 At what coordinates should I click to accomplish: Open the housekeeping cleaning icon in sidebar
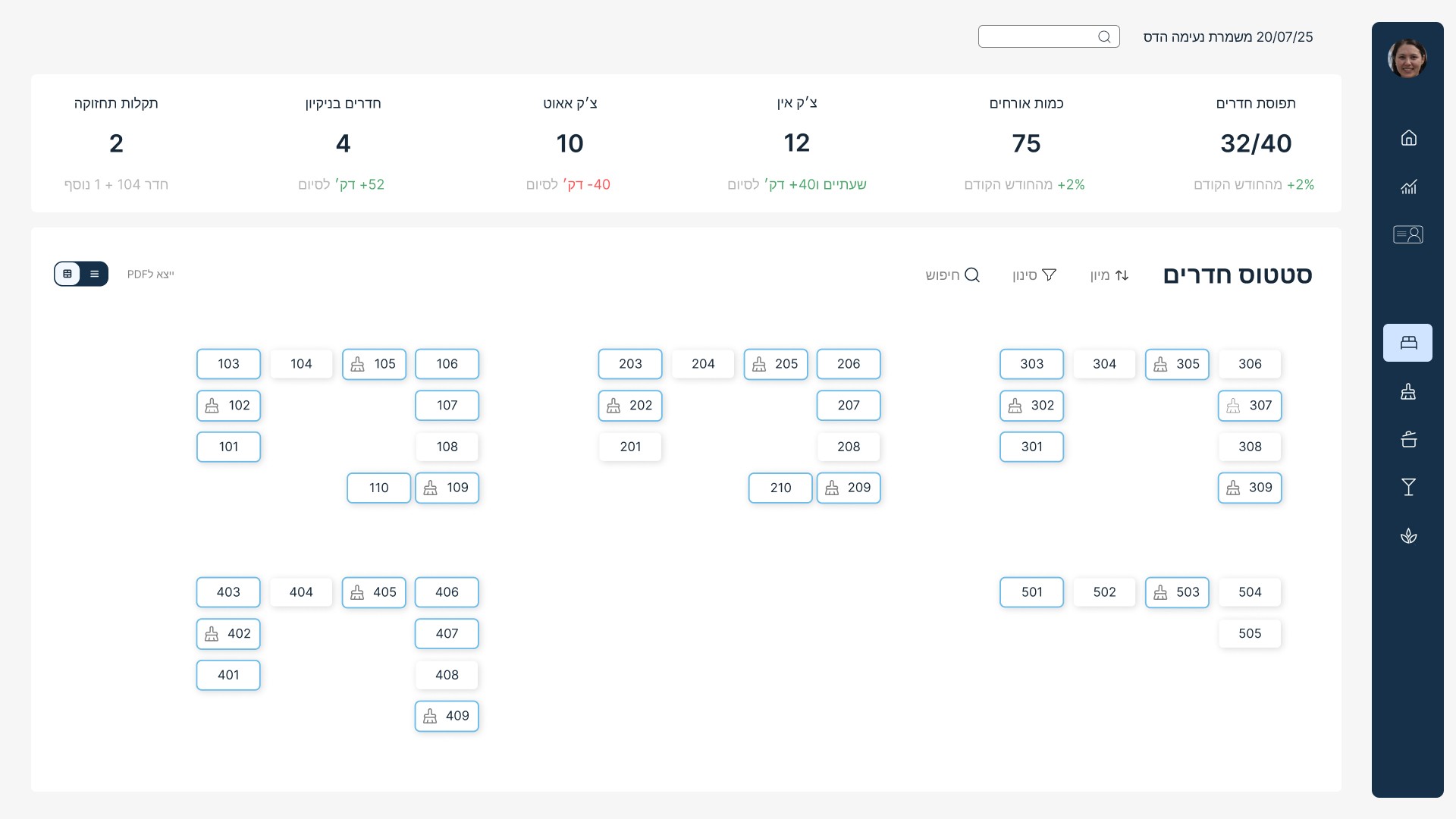tap(1408, 391)
